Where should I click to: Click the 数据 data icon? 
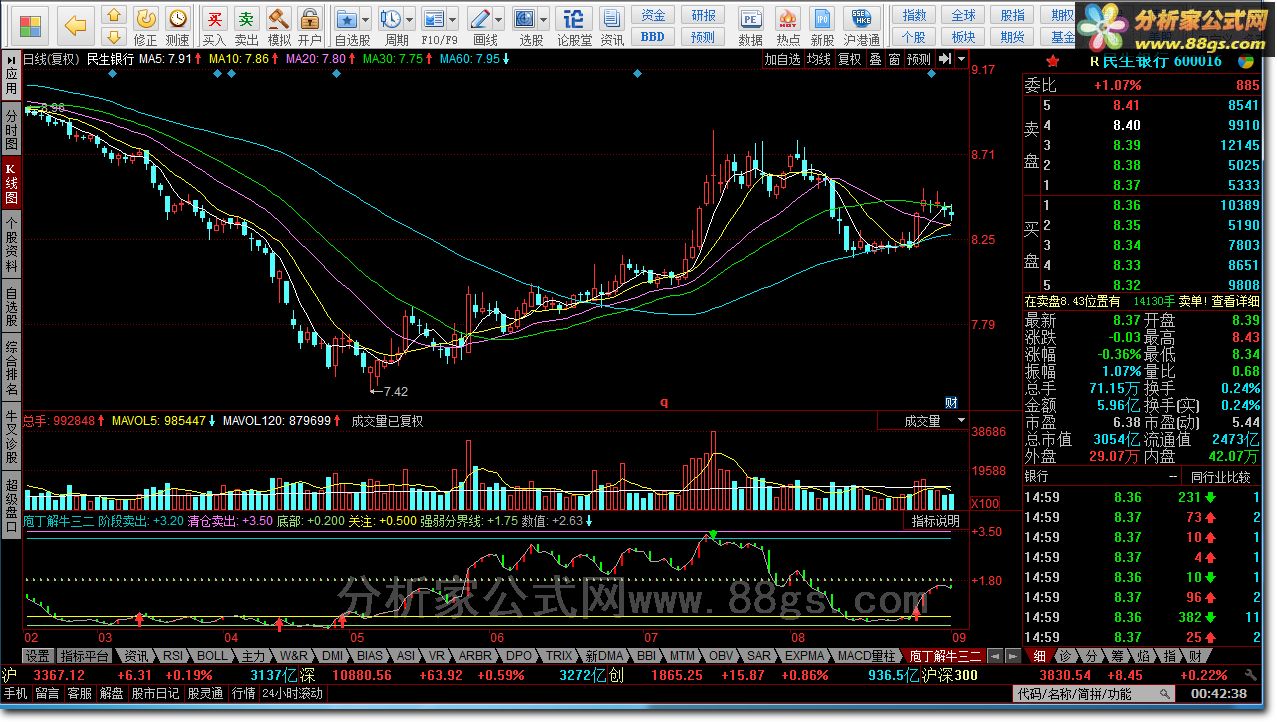pos(750,26)
